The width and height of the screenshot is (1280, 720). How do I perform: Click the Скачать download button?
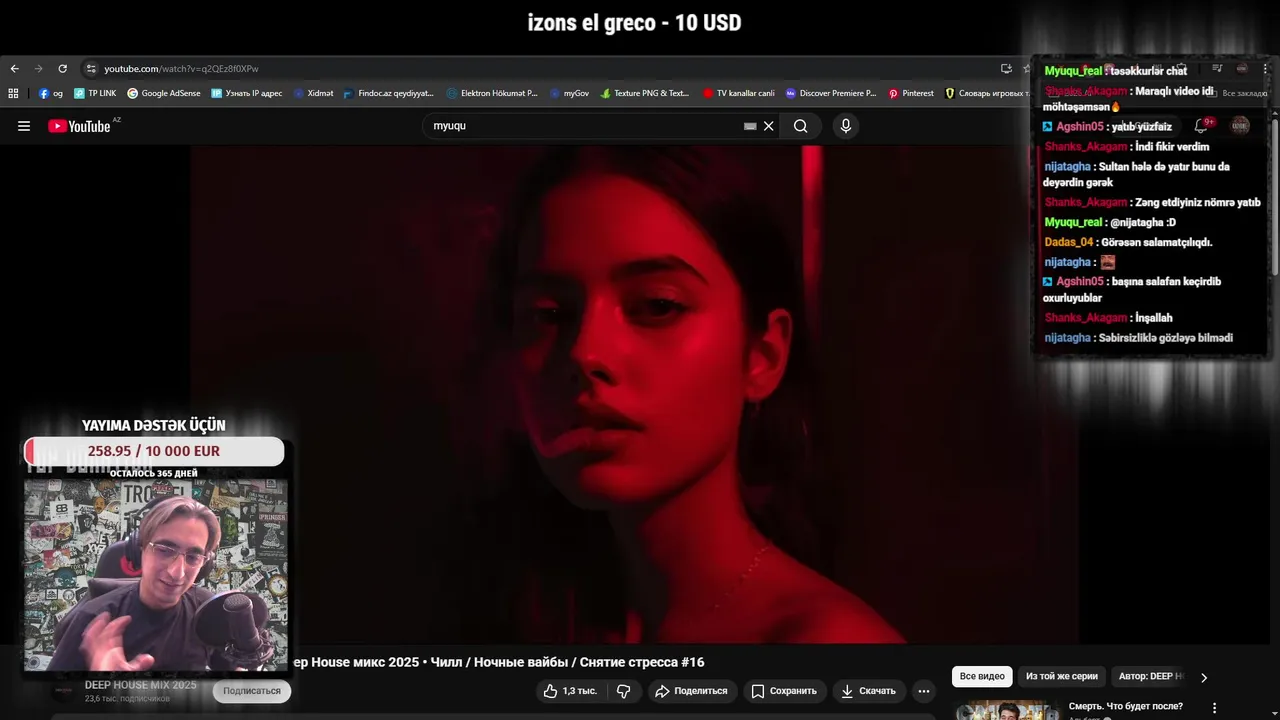(868, 691)
